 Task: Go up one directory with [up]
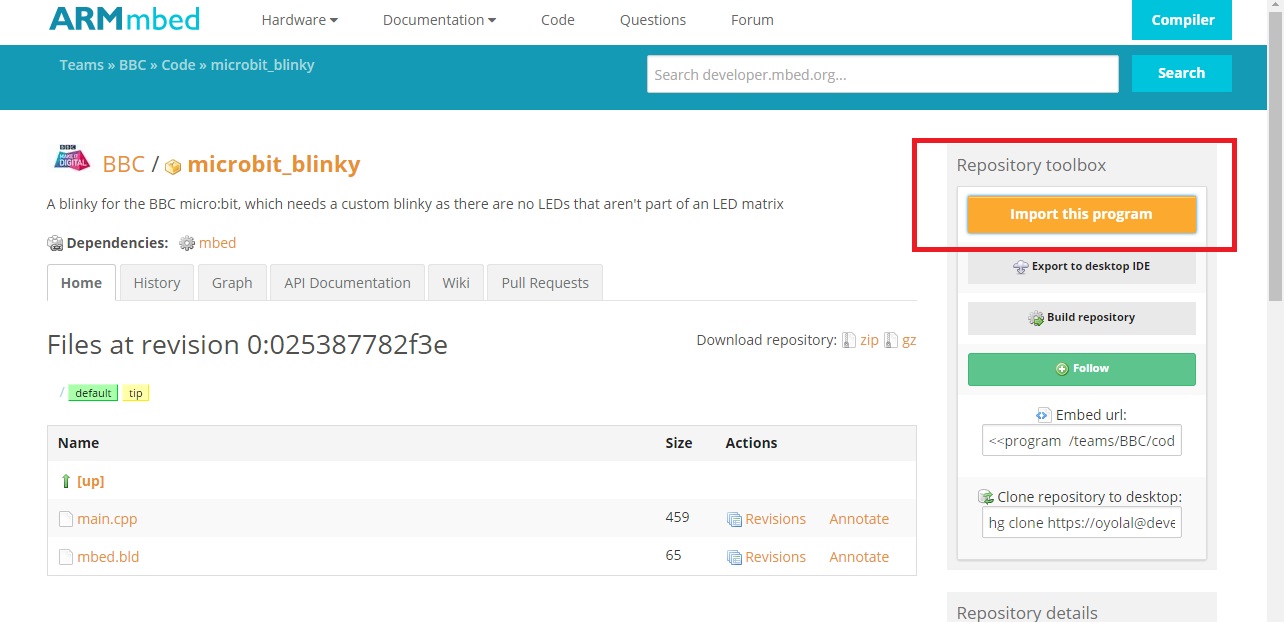tap(91, 481)
